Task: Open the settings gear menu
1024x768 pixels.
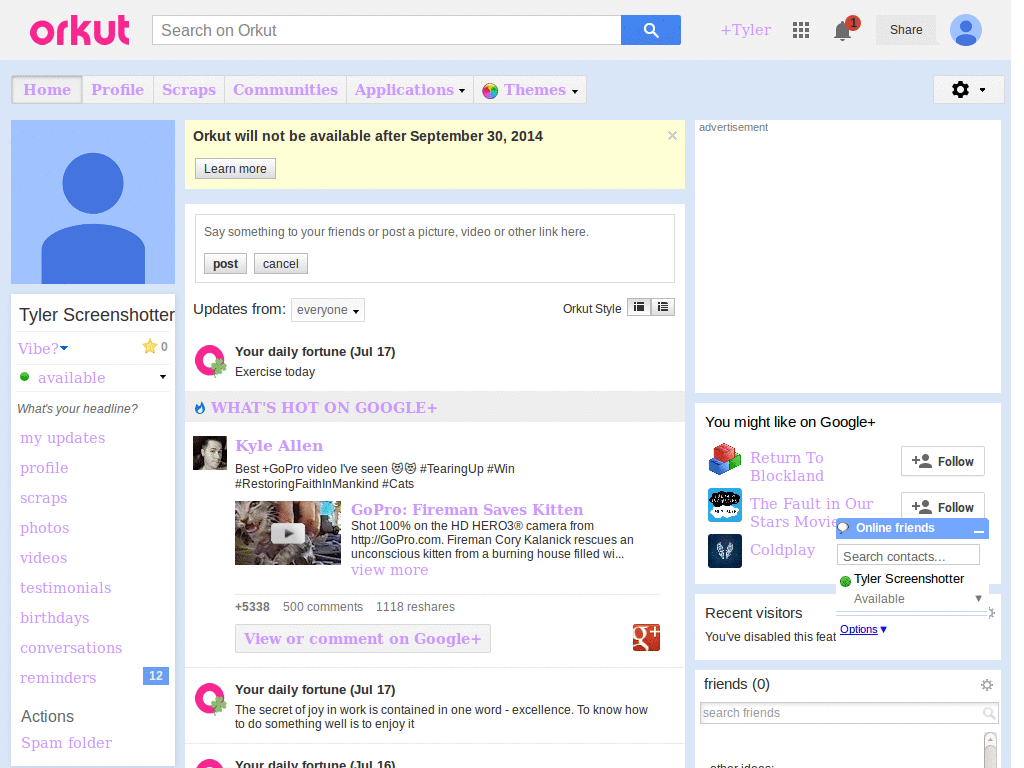Action: pyautogui.click(x=968, y=89)
